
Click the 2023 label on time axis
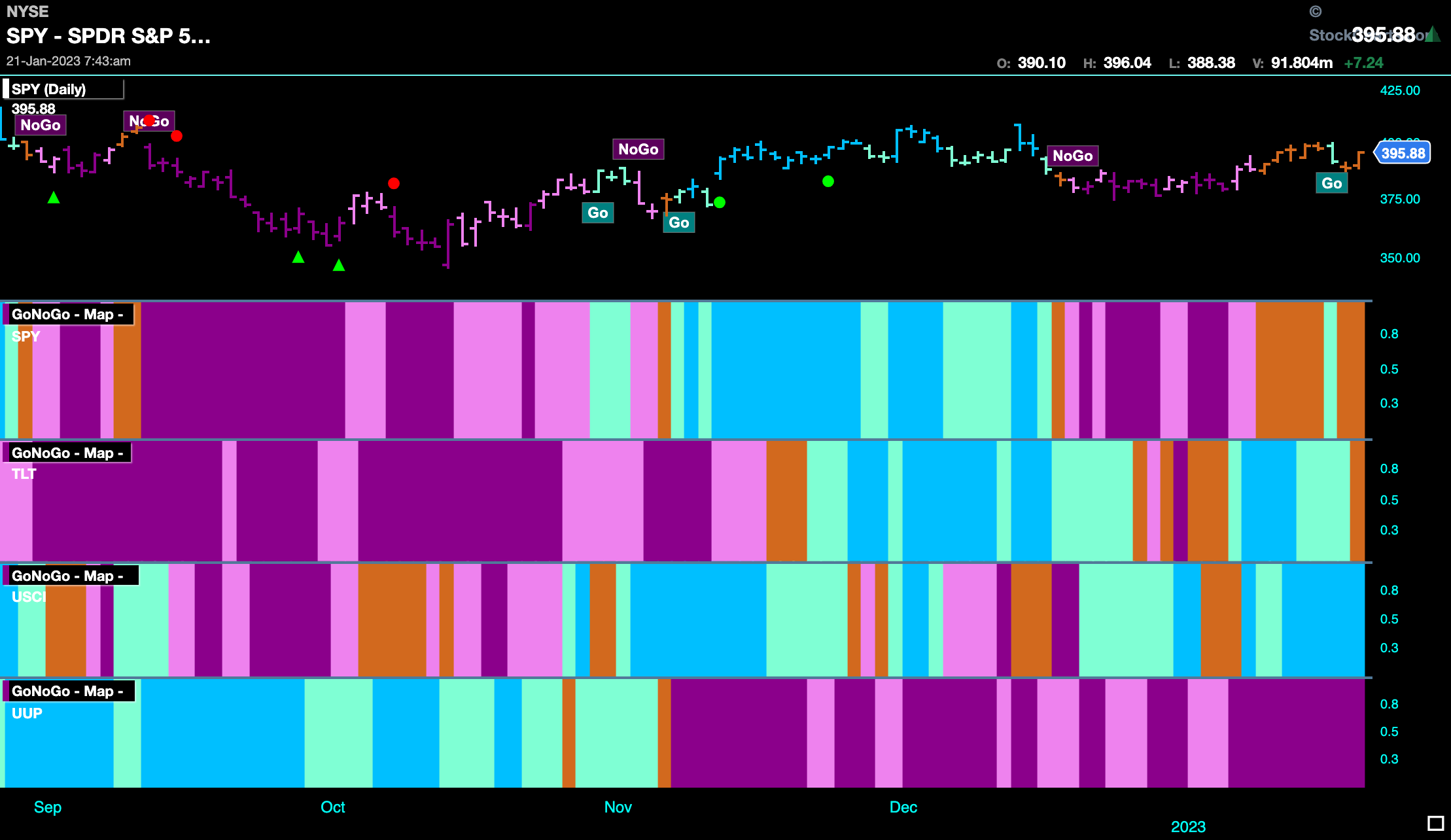pos(1188,826)
